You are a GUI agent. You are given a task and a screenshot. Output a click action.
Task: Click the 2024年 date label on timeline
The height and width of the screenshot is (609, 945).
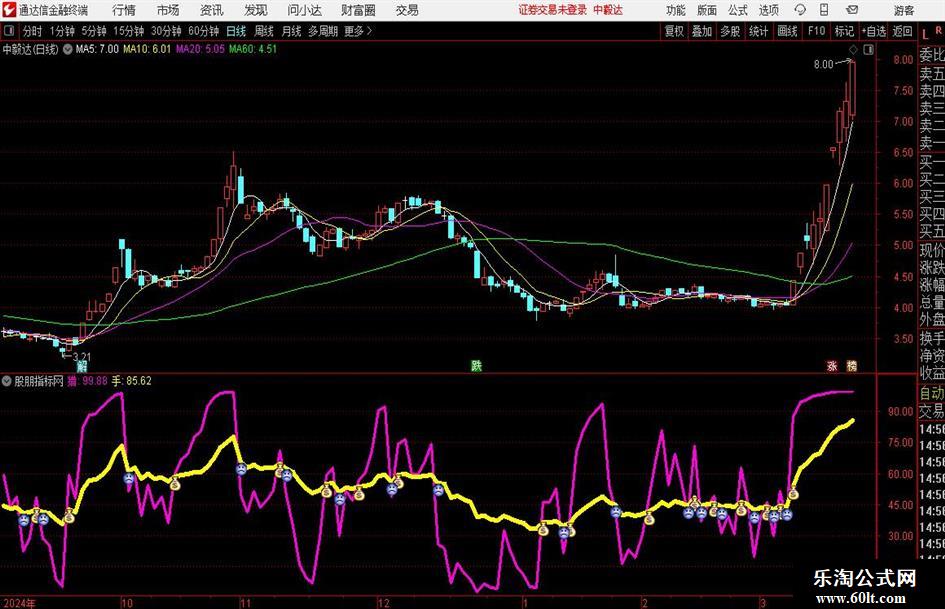click(x=19, y=603)
